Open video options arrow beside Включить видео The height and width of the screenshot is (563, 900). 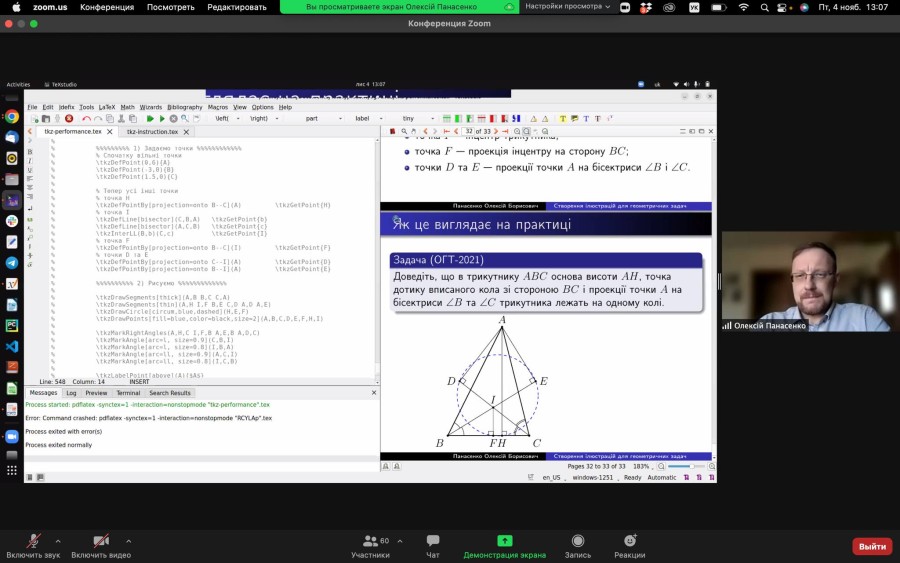(129, 541)
